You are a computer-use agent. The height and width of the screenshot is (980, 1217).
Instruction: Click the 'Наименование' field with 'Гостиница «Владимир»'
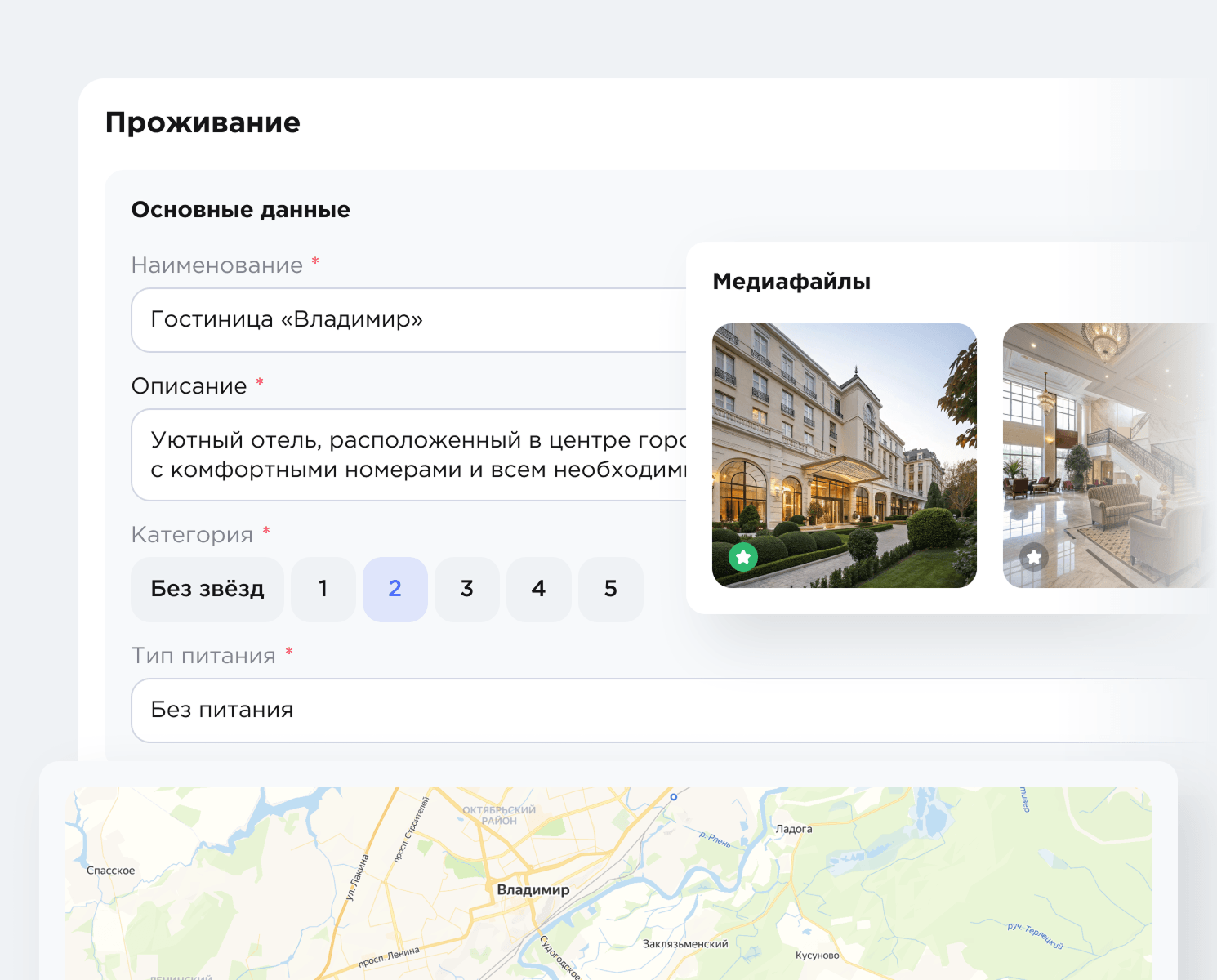(x=408, y=320)
